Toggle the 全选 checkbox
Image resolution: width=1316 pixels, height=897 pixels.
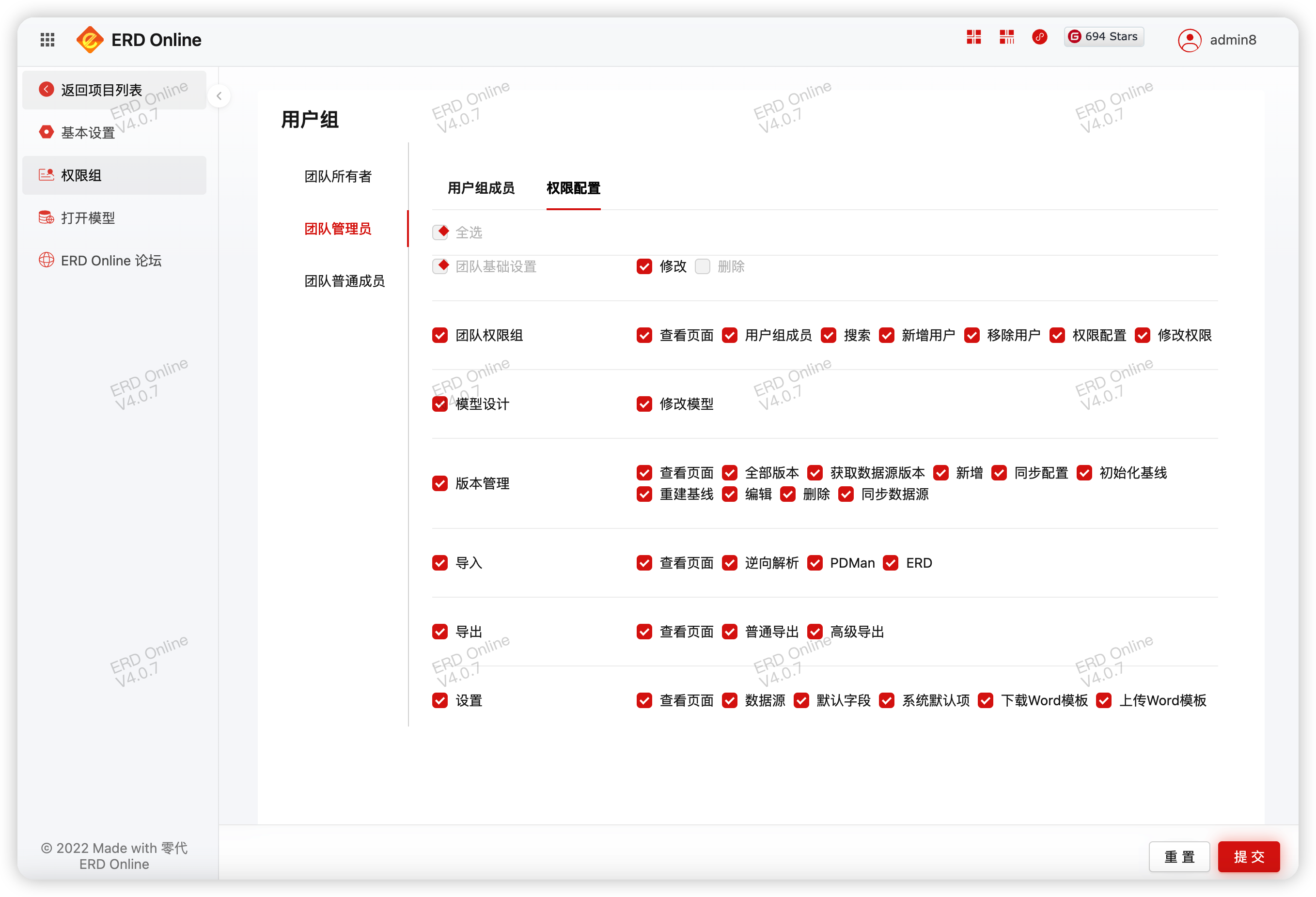pos(440,232)
